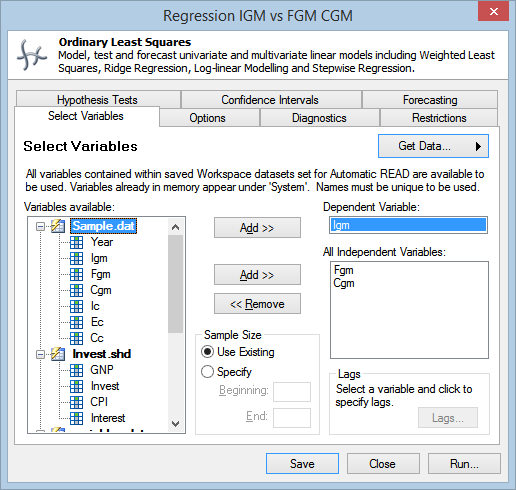Select Cgm in All Independent Variables list

pos(344,283)
